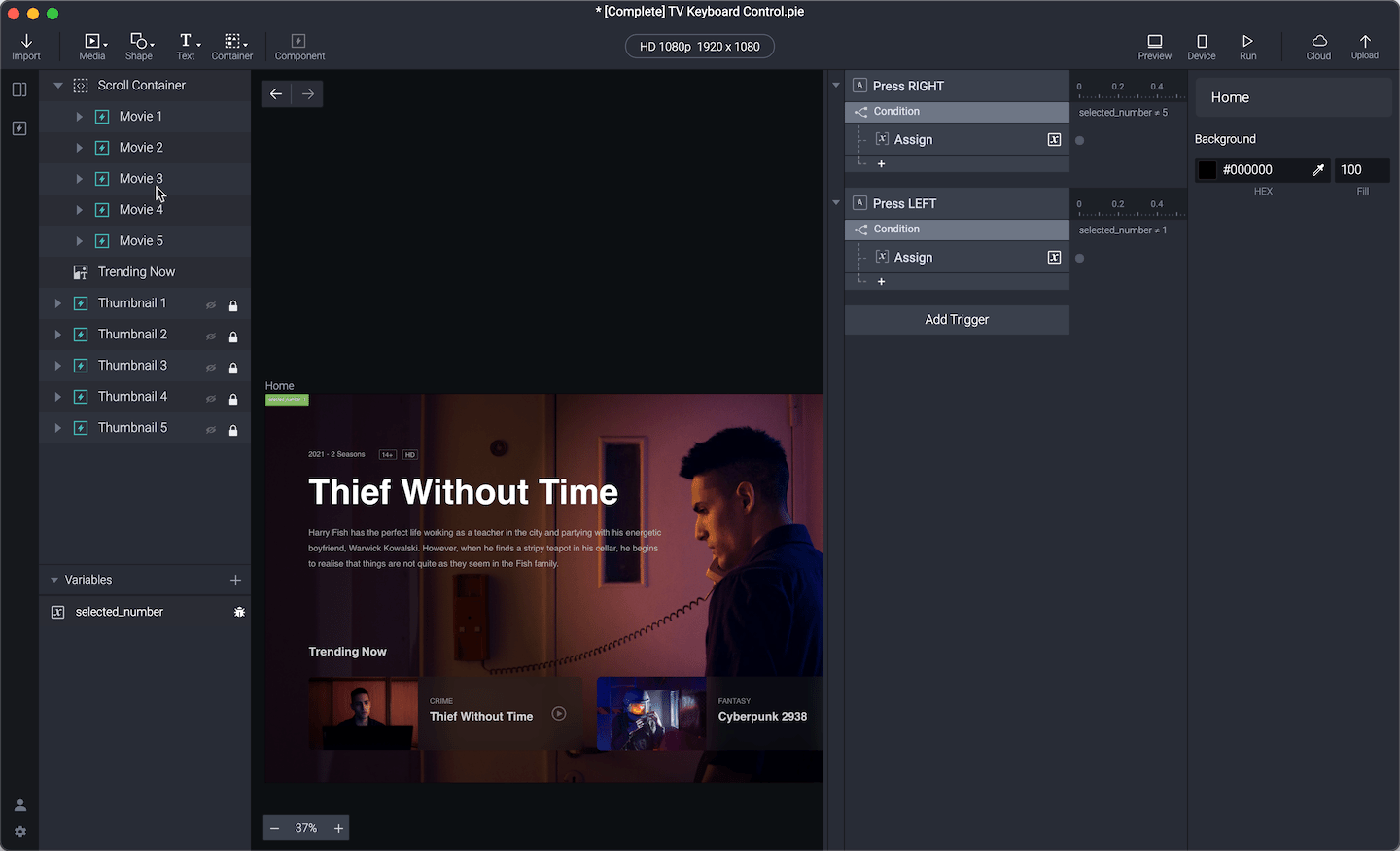Click the Device icon
This screenshot has width=1400, height=851.
pos(1202,46)
